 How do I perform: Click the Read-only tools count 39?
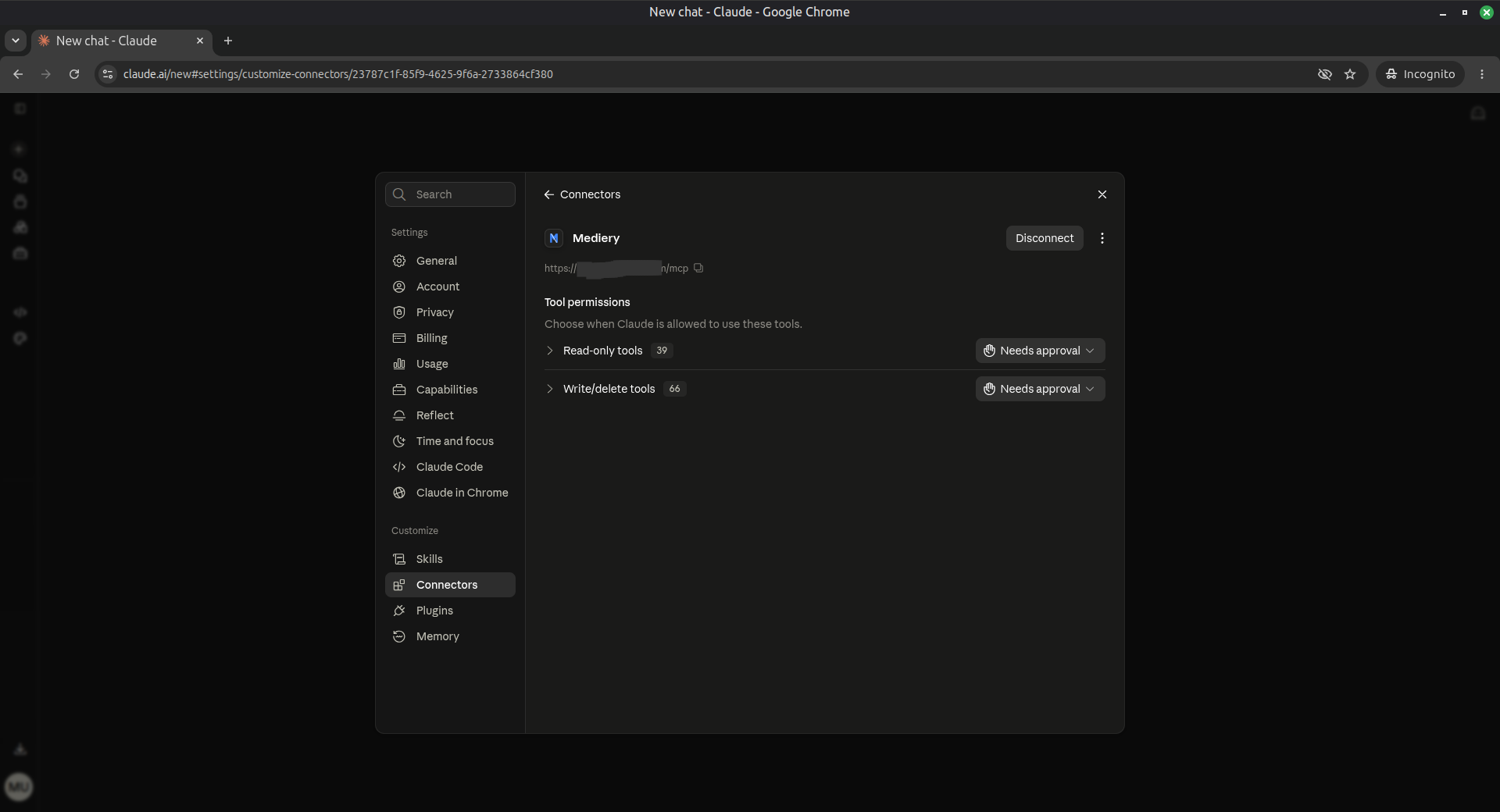(x=662, y=351)
